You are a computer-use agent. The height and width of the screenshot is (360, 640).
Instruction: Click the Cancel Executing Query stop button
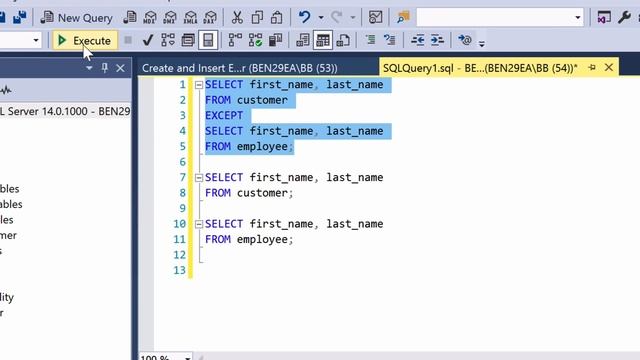tap(128, 40)
